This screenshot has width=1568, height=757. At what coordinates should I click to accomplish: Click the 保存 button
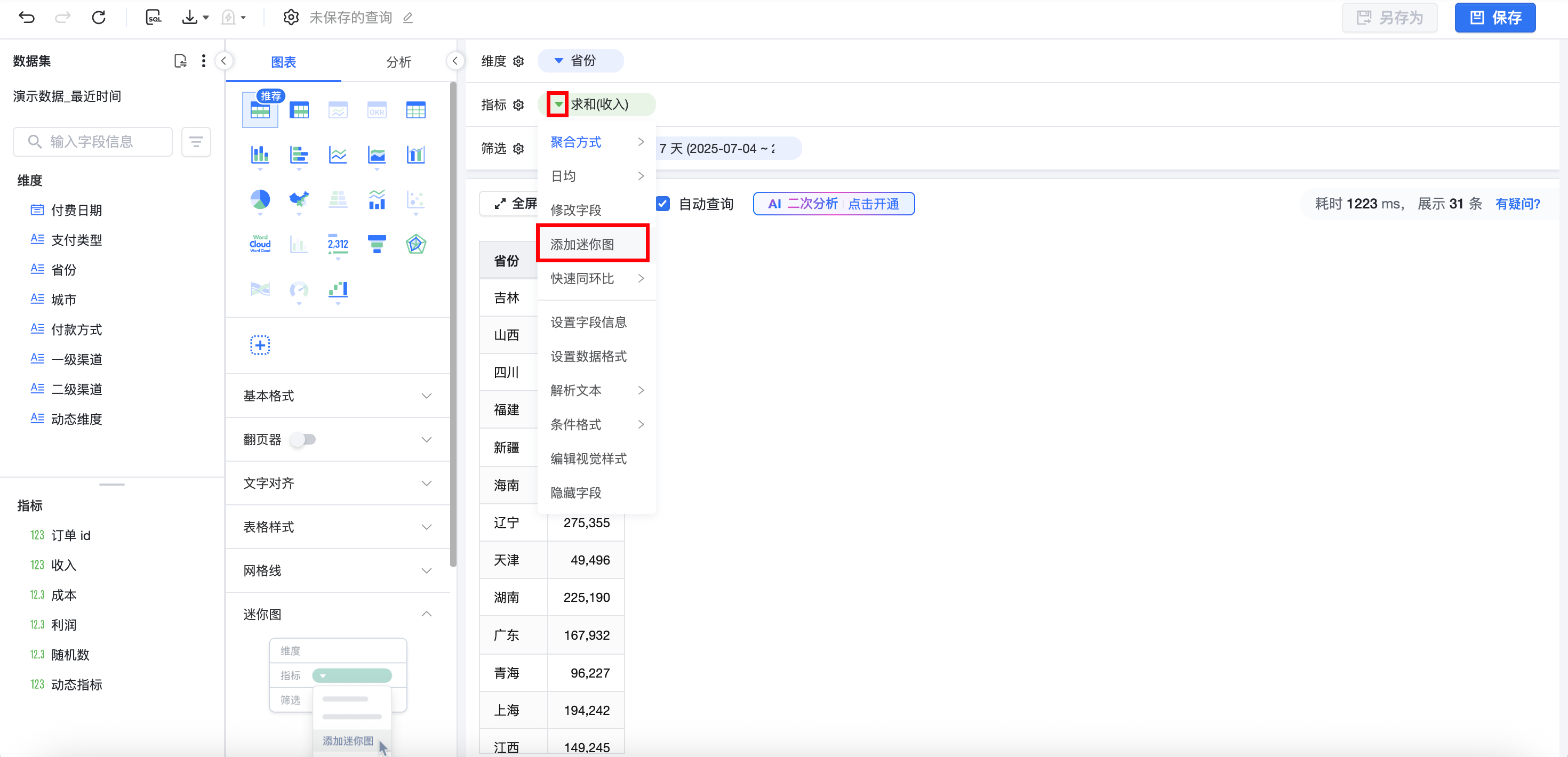pyautogui.click(x=1494, y=17)
